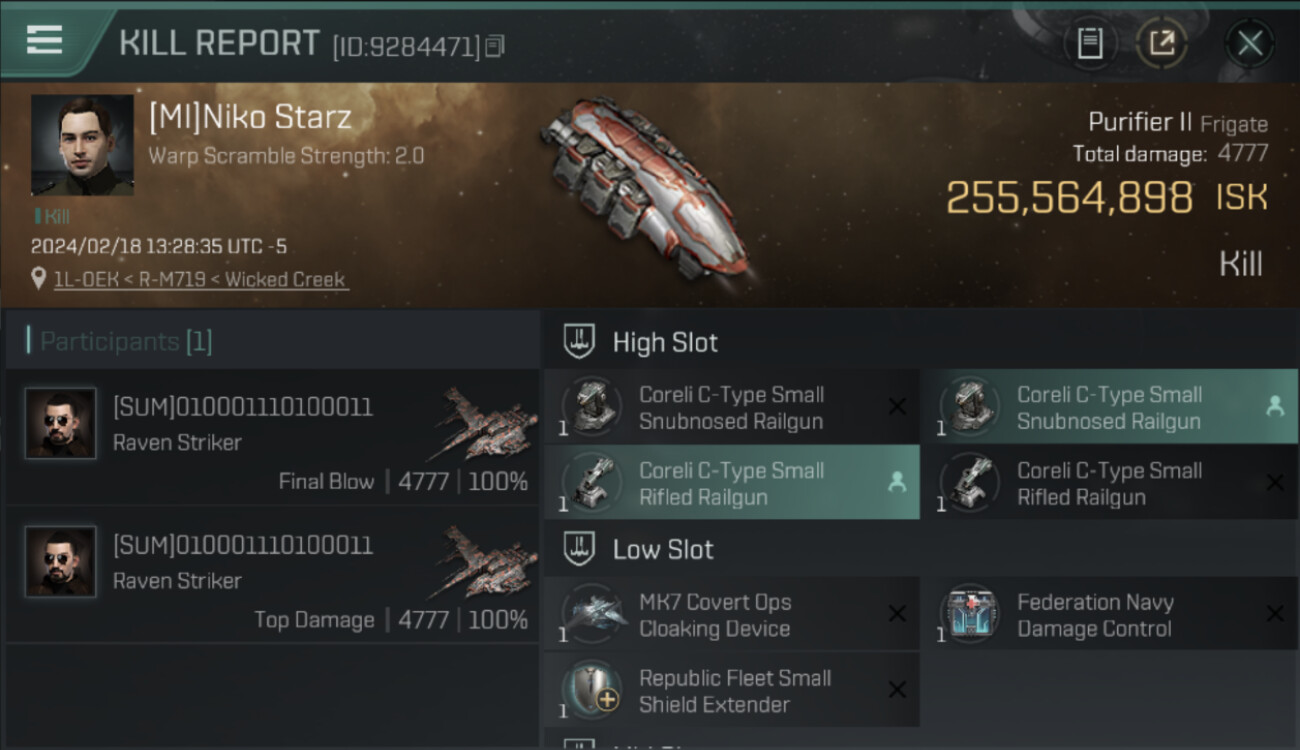Open Top Damage attacker portrait

(61, 562)
